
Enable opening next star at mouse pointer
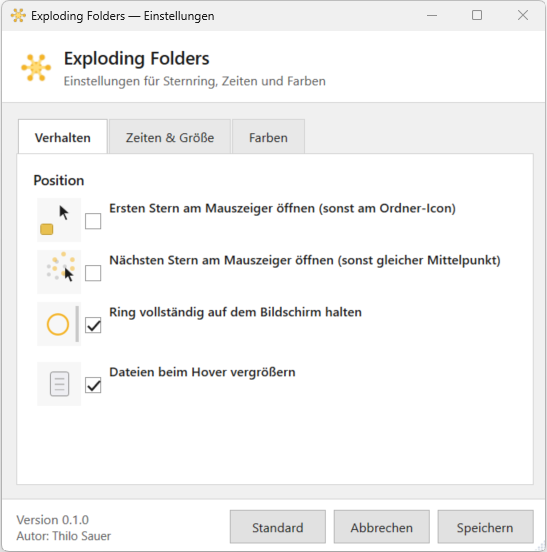[93, 273]
